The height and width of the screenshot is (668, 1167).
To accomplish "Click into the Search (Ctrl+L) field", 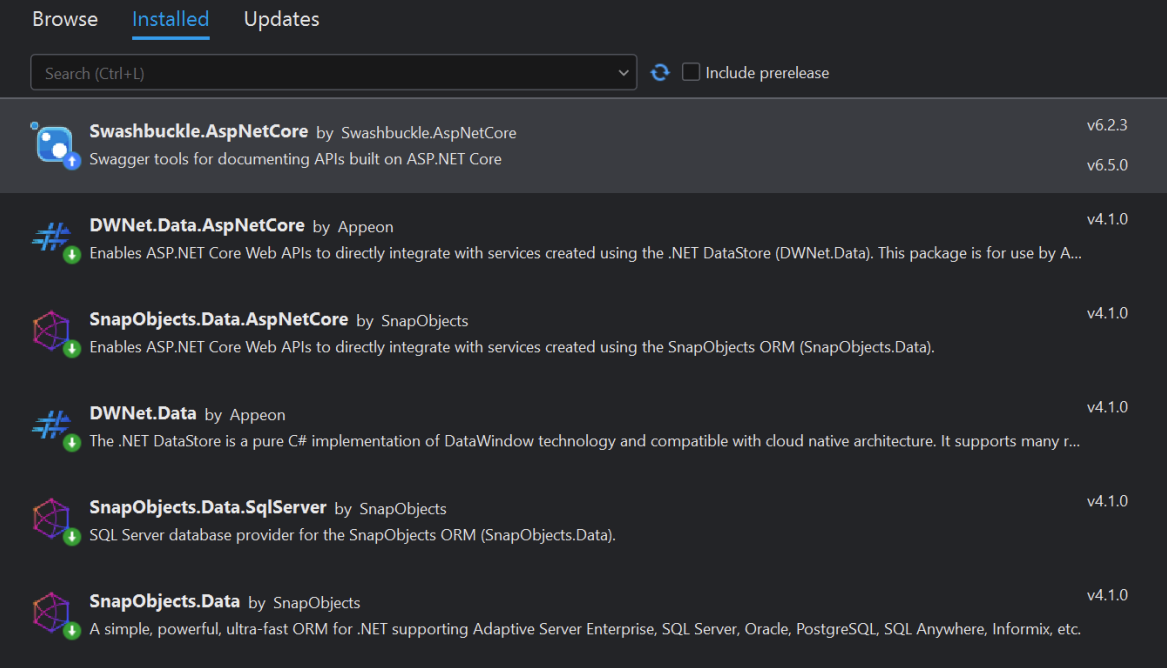I will pyautogui.click(x=320, y=73).
